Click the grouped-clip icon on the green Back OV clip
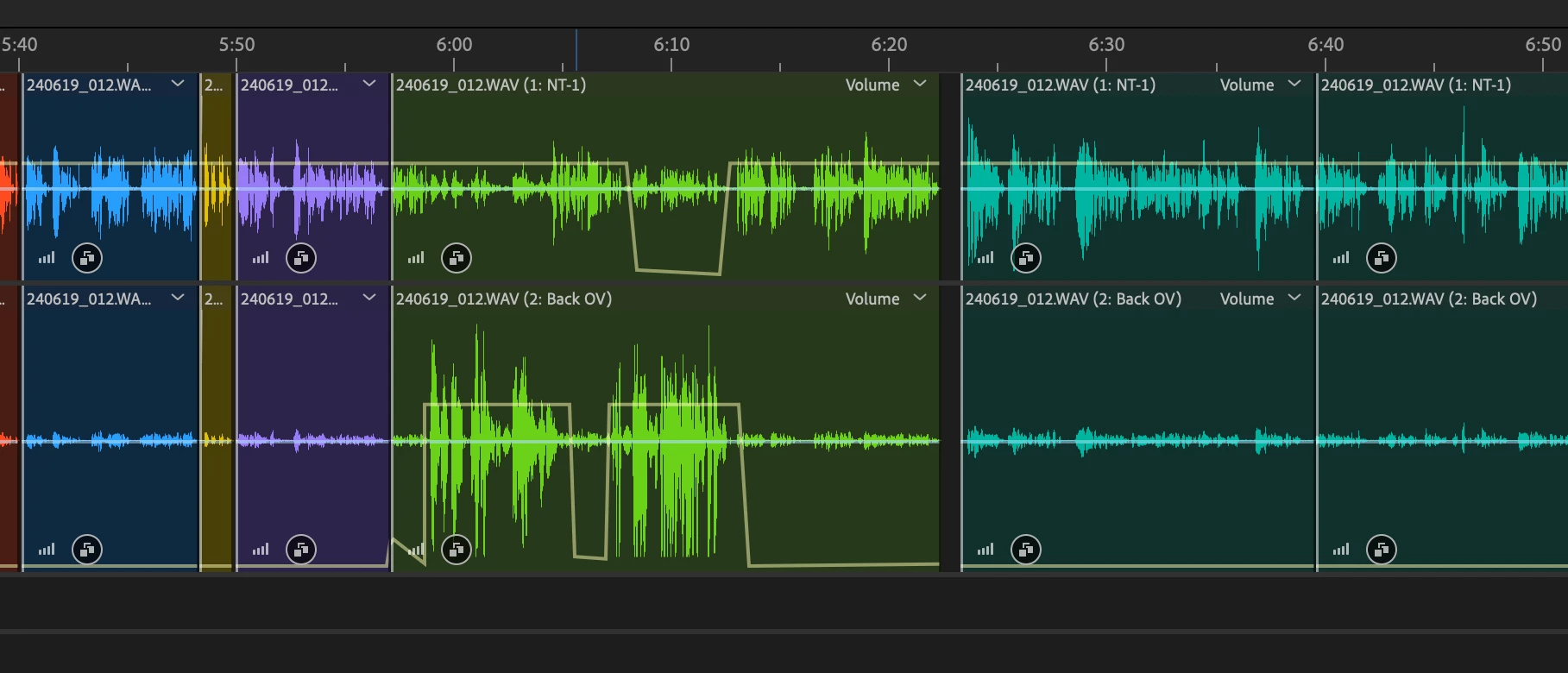Screen dimensions: 1568x673 pos(457,550)
